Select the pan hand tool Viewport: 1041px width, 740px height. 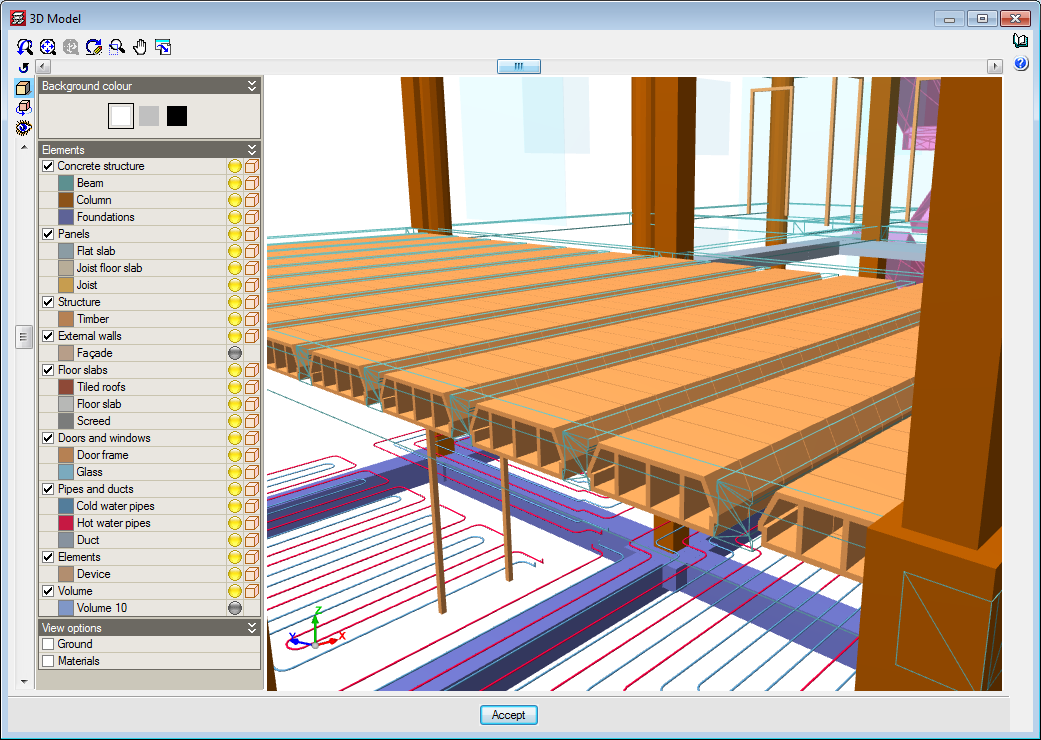140,46
